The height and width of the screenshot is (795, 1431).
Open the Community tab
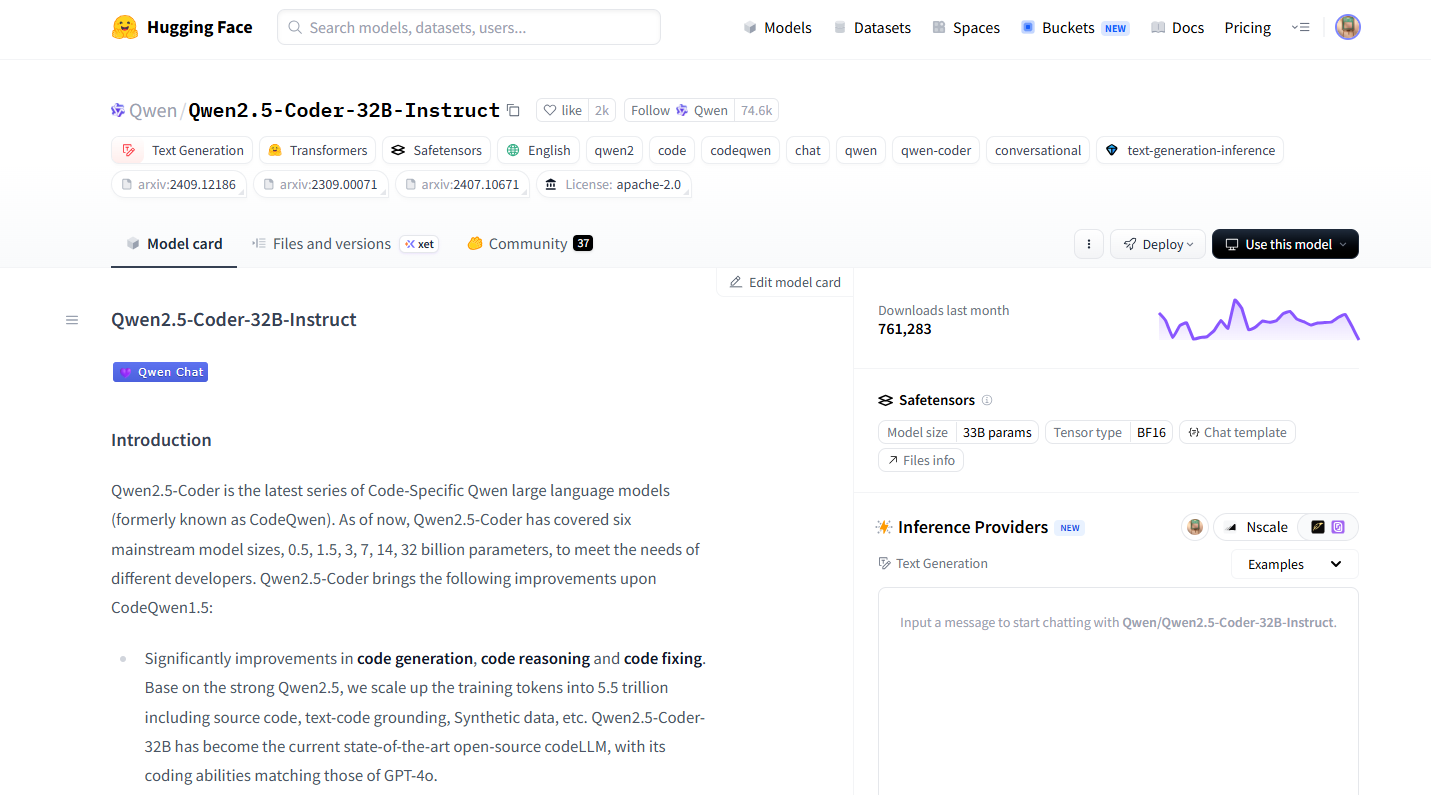pyautogui.click(x=527, y=244)
